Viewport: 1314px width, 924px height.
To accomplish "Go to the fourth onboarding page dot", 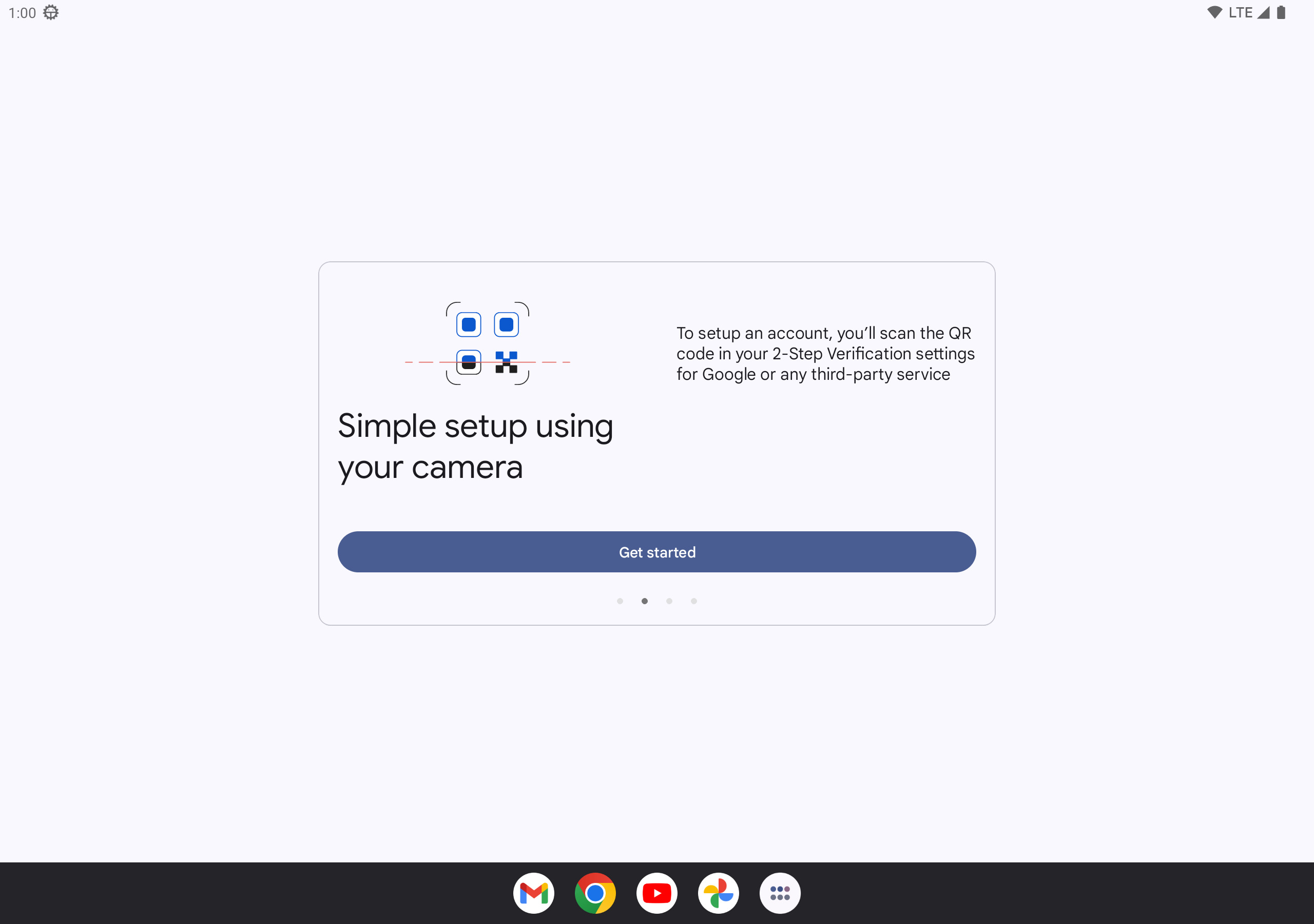I will [x=693, y=601].
